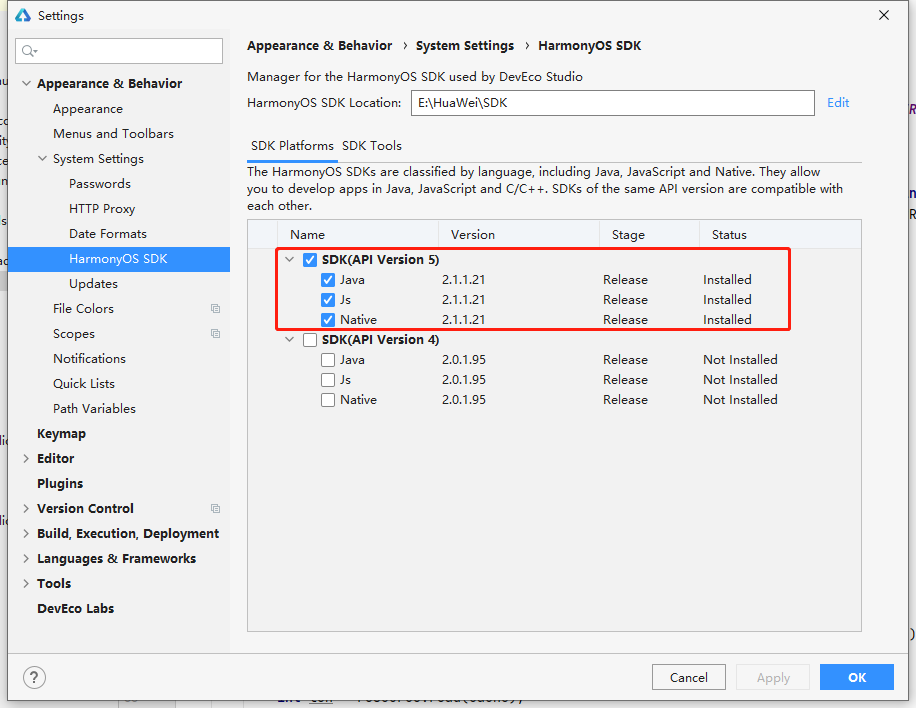Expand Languages & Frameworks section

click(26, 558)
